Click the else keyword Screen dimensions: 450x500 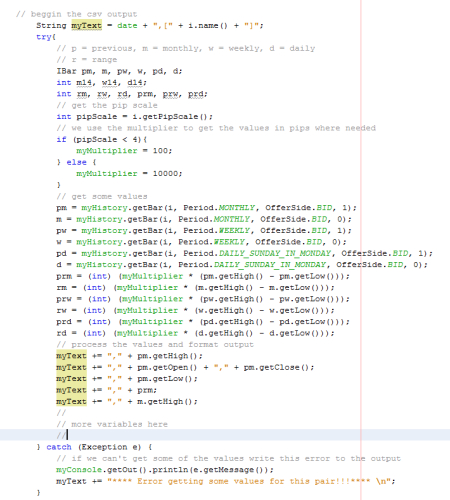tap(76, 162)
